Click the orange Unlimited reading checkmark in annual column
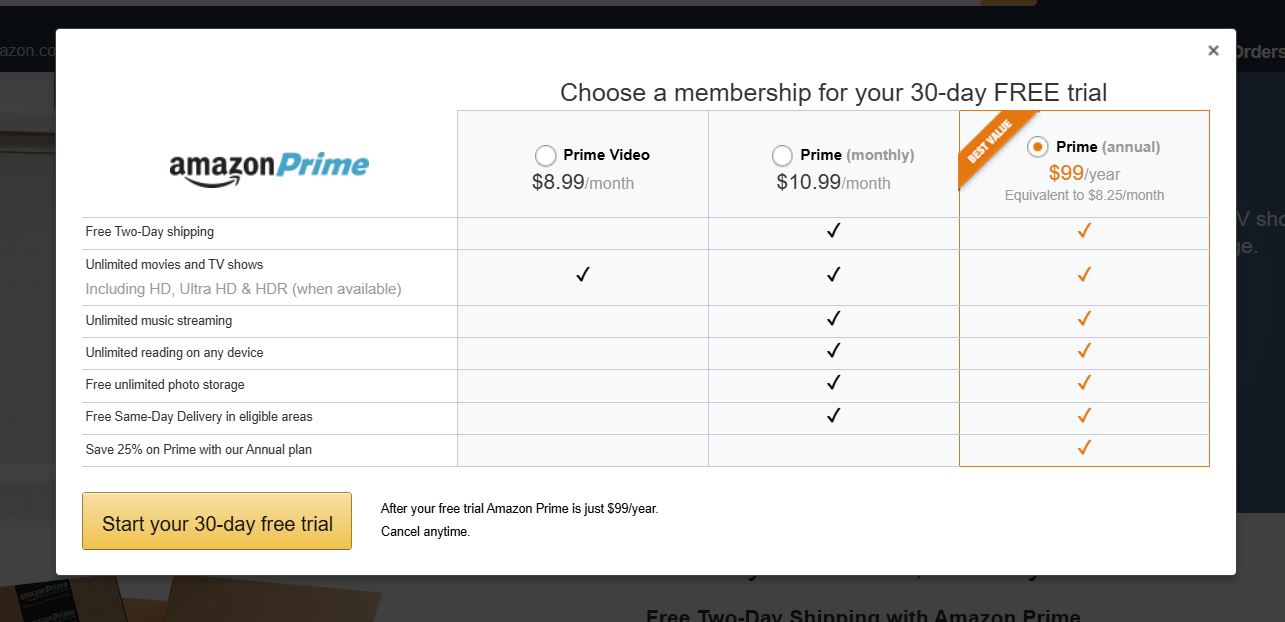Image resolution: width=1285 pixels, height=622 pixels. [1083, 351]
